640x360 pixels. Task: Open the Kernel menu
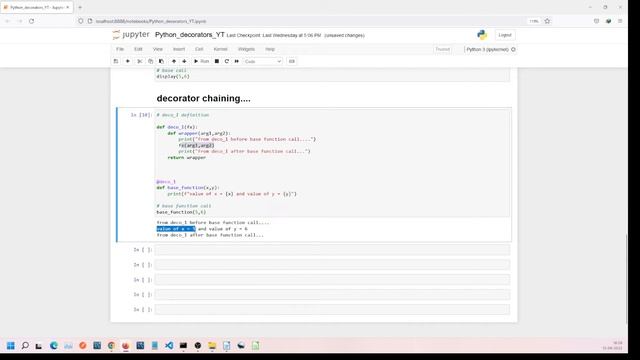click(220, 49)
